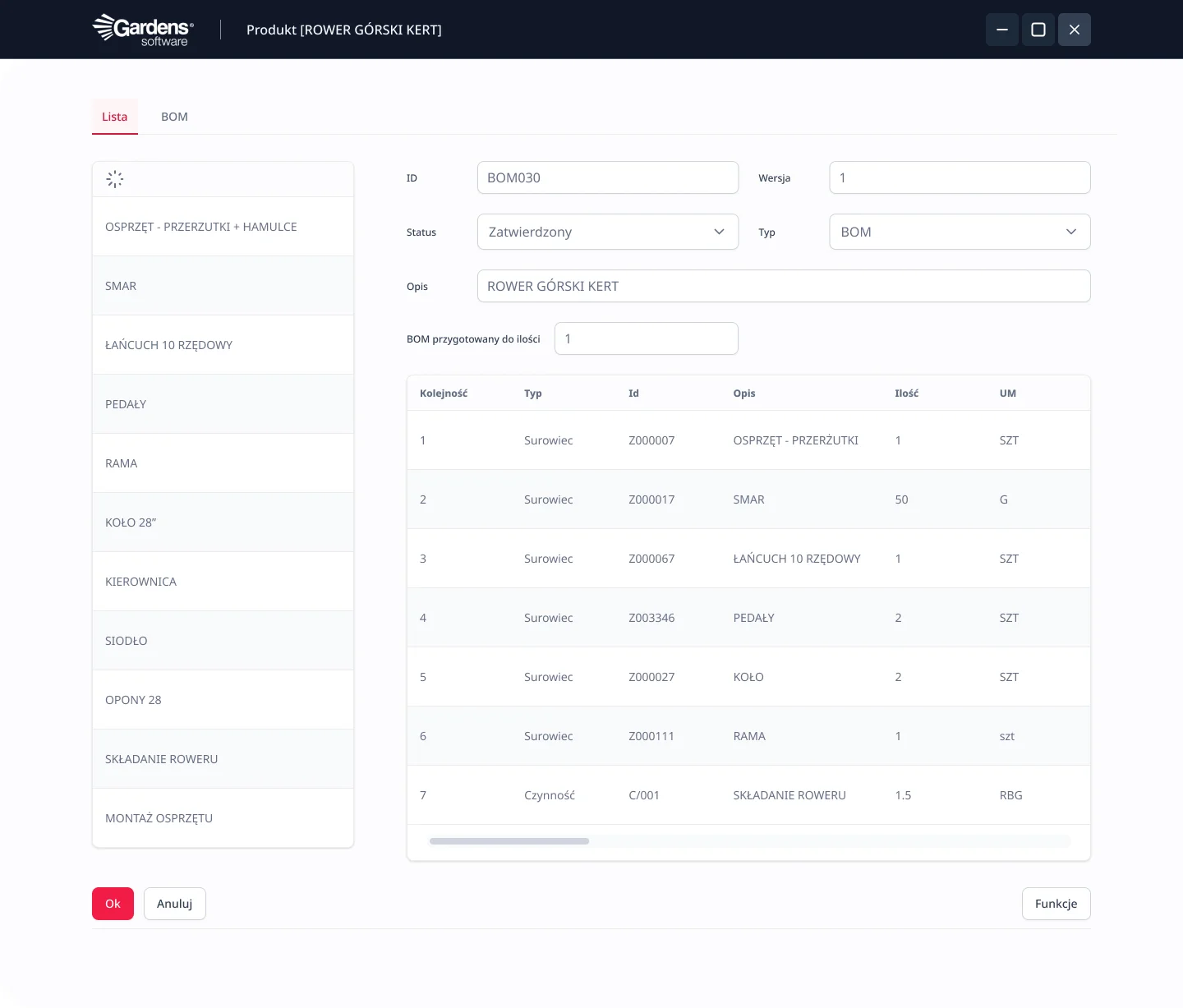Click the horizontal table scrollbar
The image size is (1183, 1008).
509,841
